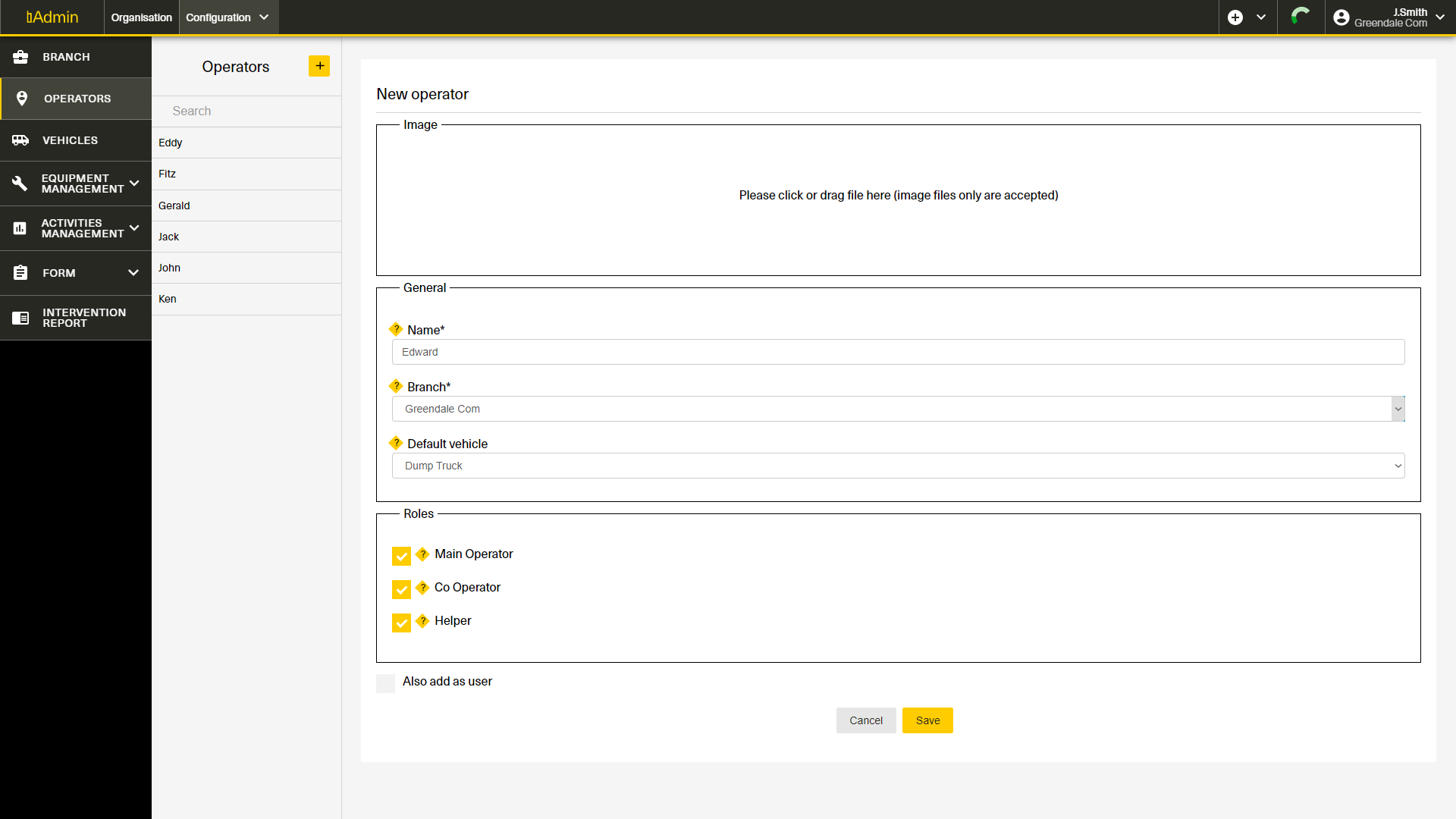Viewport: 1456px width, 819px height.
Task: Click the help icon next to Main Operator
Action: click(x=423, y=554)
